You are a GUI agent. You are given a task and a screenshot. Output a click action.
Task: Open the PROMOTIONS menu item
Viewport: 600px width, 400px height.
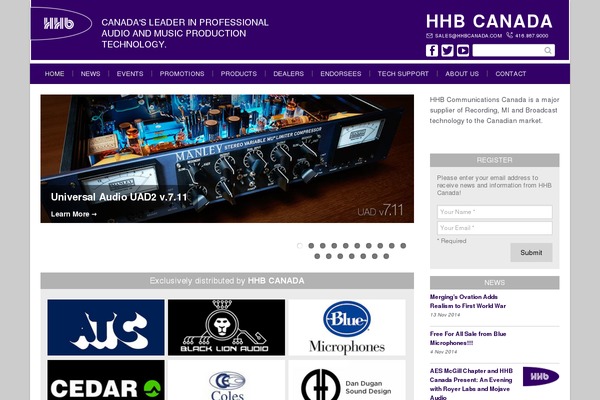point(182,74)
